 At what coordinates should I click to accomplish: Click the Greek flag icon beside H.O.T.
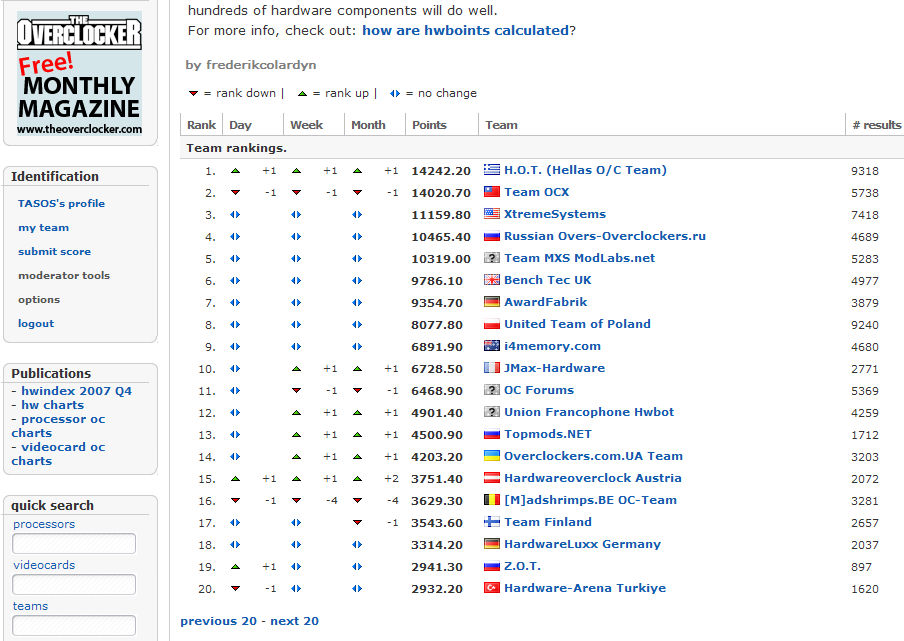[491, 169]
